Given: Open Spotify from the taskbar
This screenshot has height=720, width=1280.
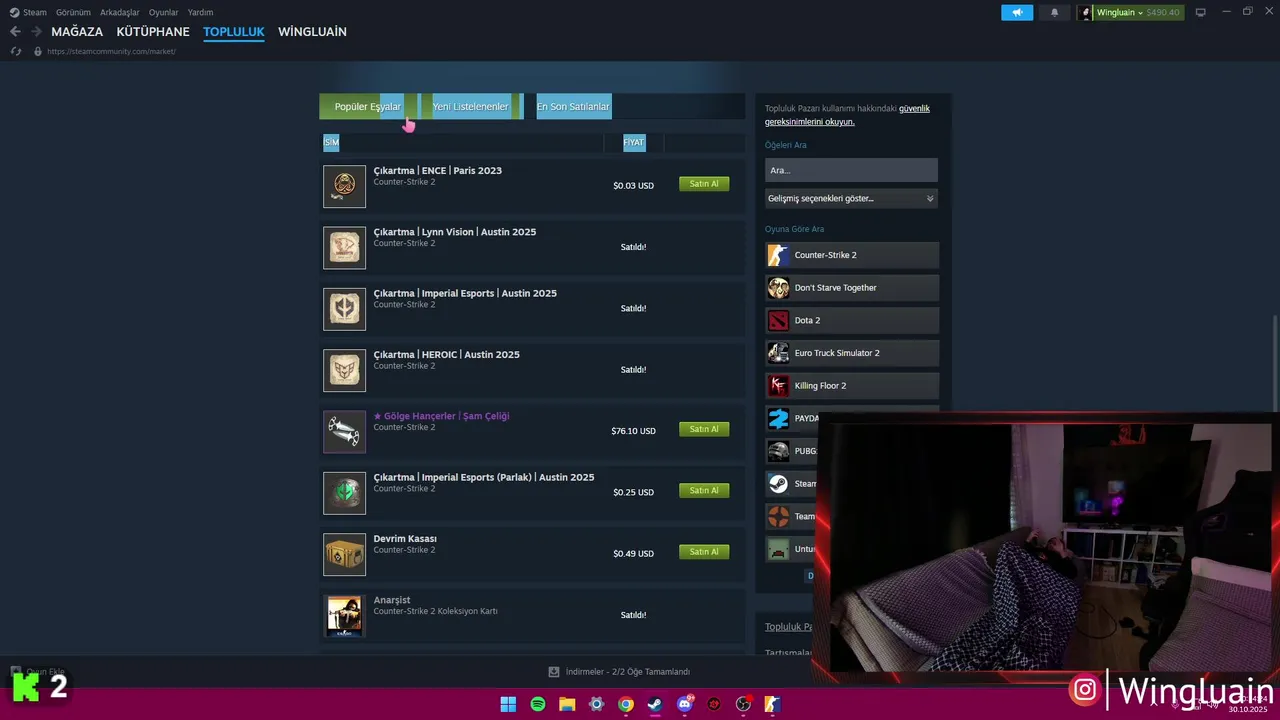Looking at the screenshot, I should click(538, 704).
